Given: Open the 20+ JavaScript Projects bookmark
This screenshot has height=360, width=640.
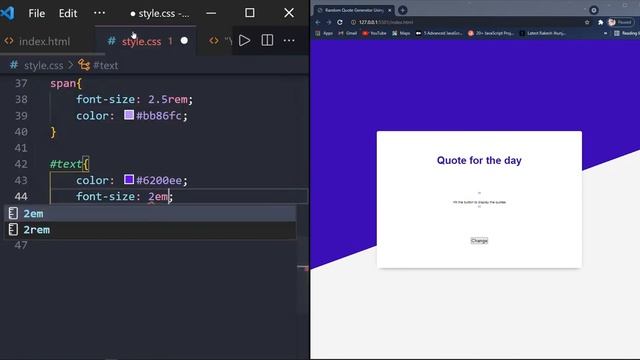Looking at the screenshot, I should 491,33.
